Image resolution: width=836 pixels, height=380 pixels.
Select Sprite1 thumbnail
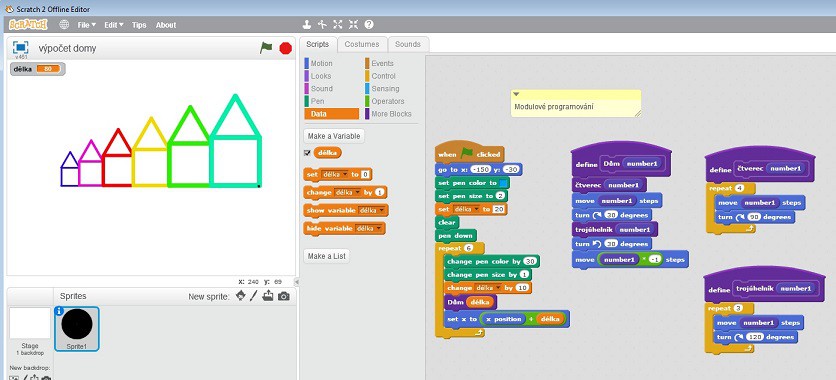pos(77,328)
